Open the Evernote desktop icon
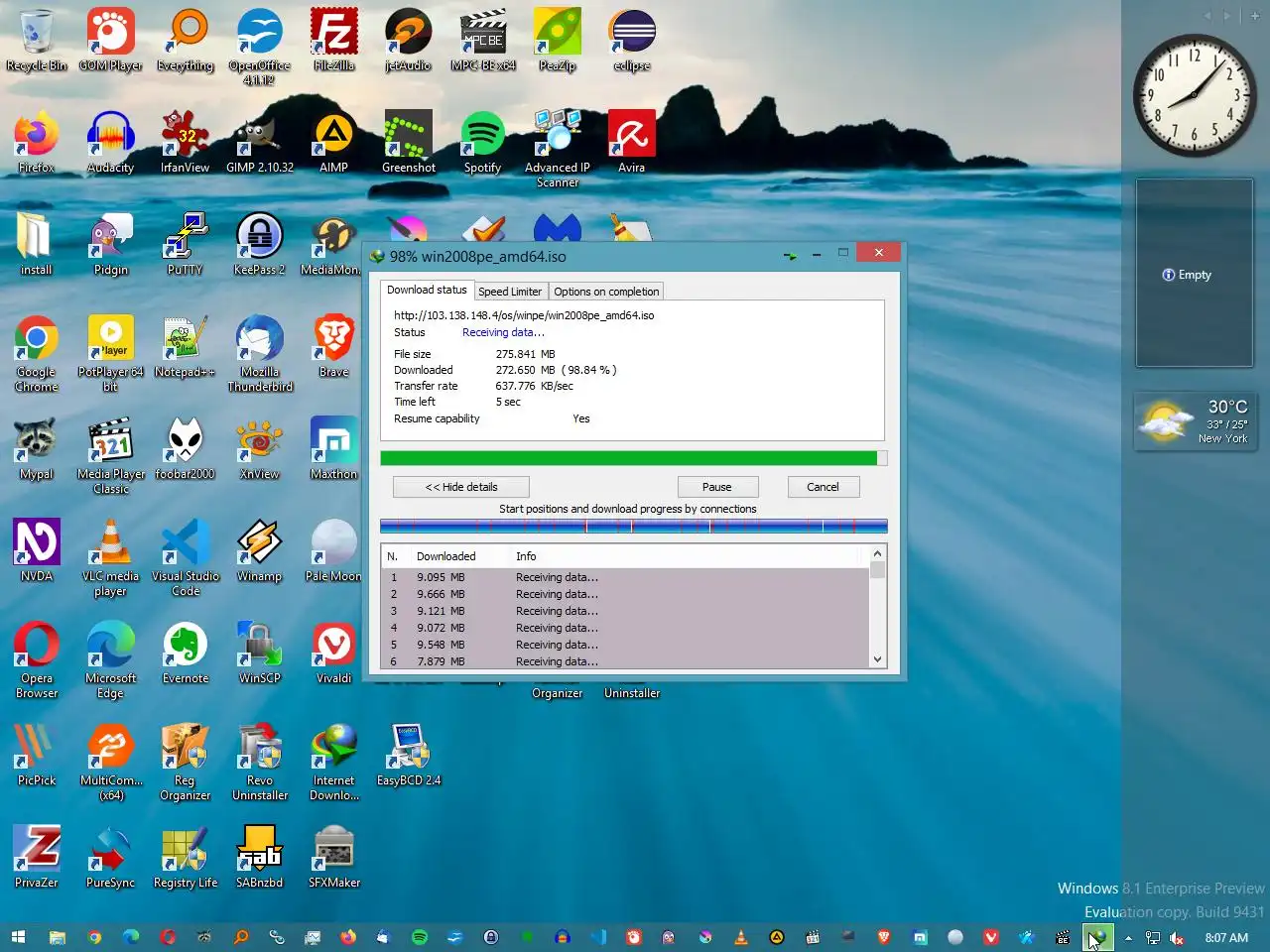 click(186, 653)
